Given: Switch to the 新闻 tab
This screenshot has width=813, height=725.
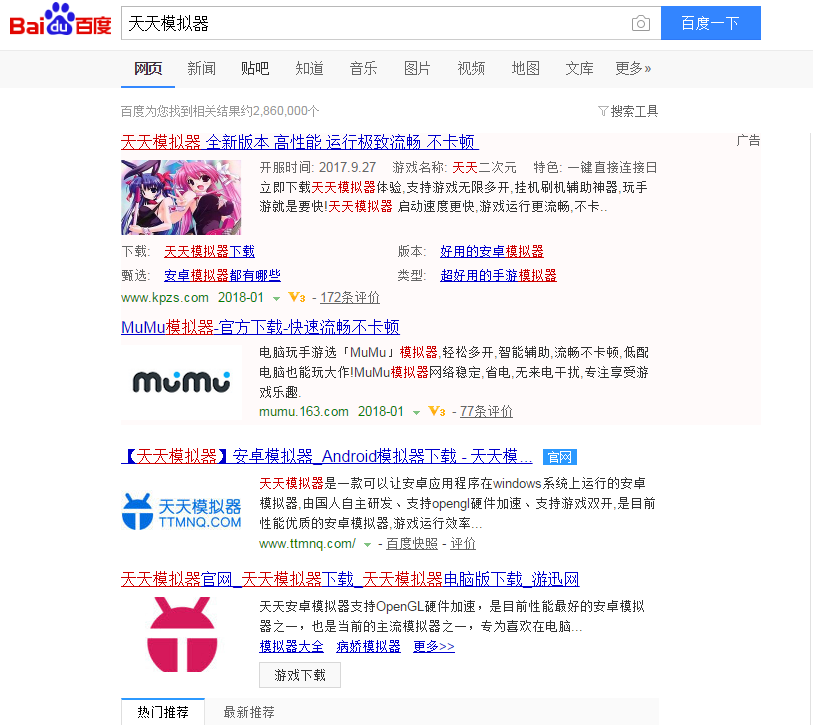Looking at the screenshot, I should point(201,68).
